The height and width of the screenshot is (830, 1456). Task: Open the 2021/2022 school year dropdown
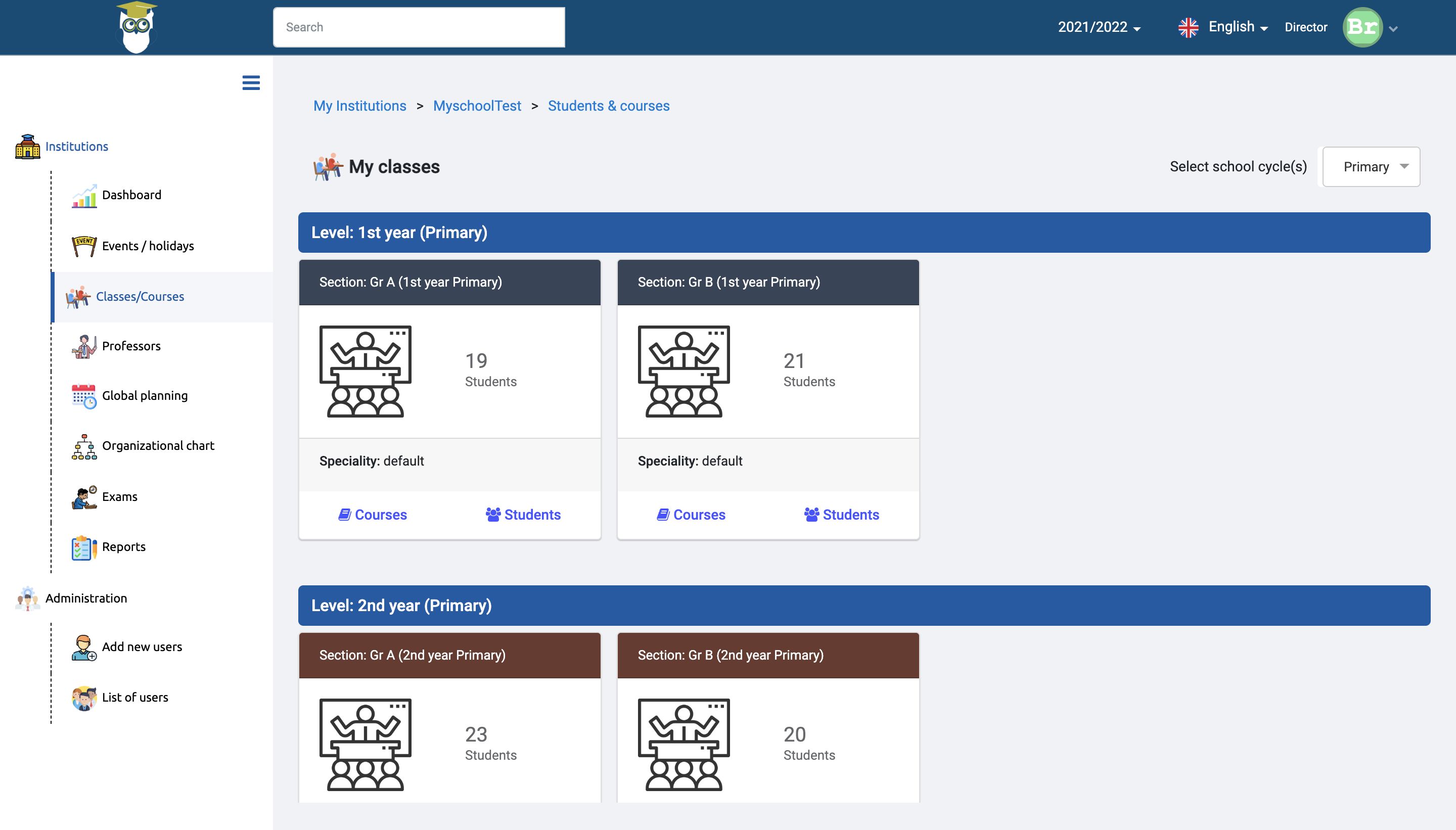click(x=1099, y=27)
